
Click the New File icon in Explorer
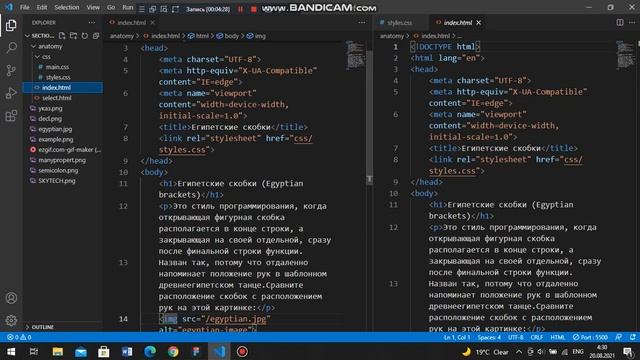coord(62,36)
